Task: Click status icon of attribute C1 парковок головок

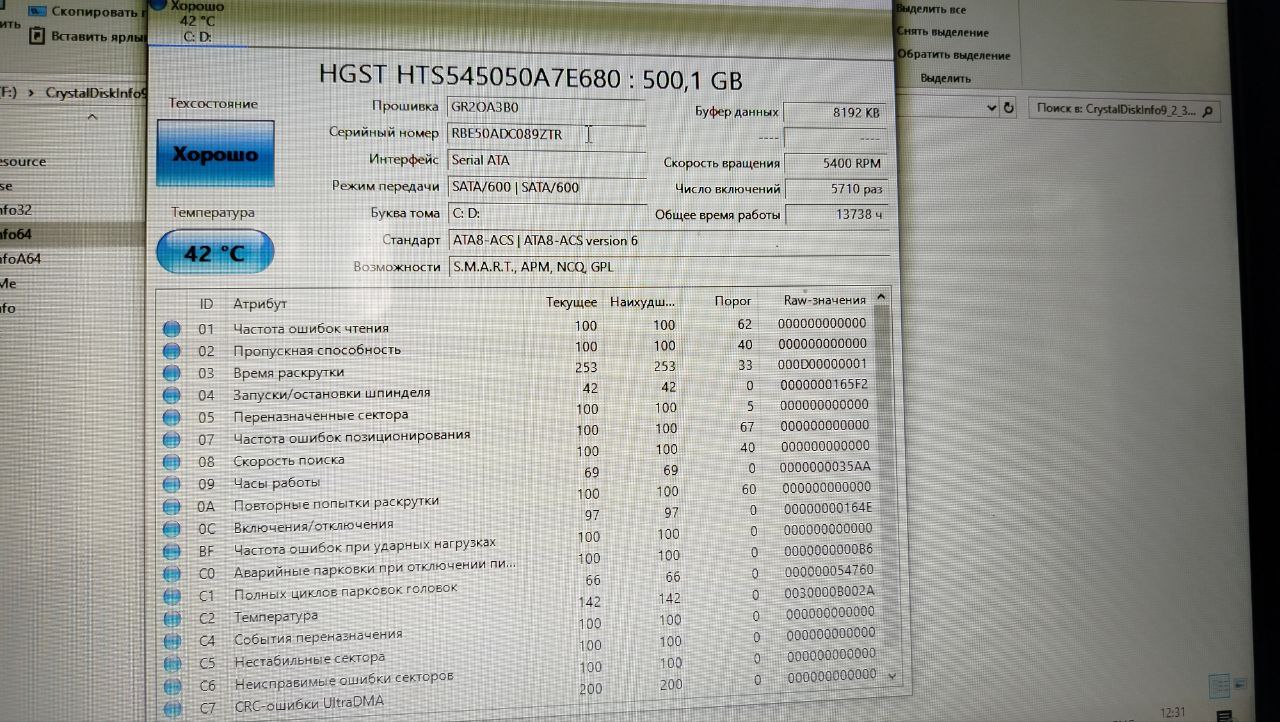Action: 171,596
